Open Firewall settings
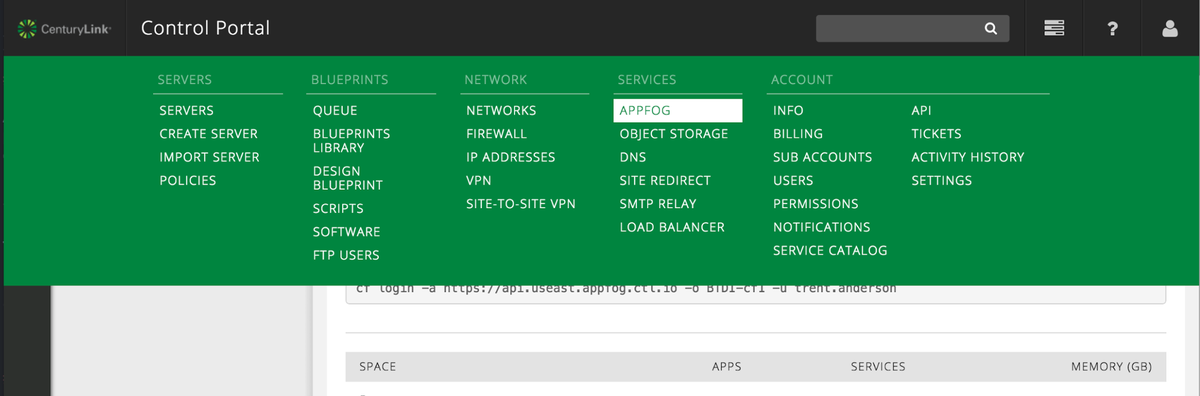This screenshot has width=1200, height=396. (x=496, y=134)
